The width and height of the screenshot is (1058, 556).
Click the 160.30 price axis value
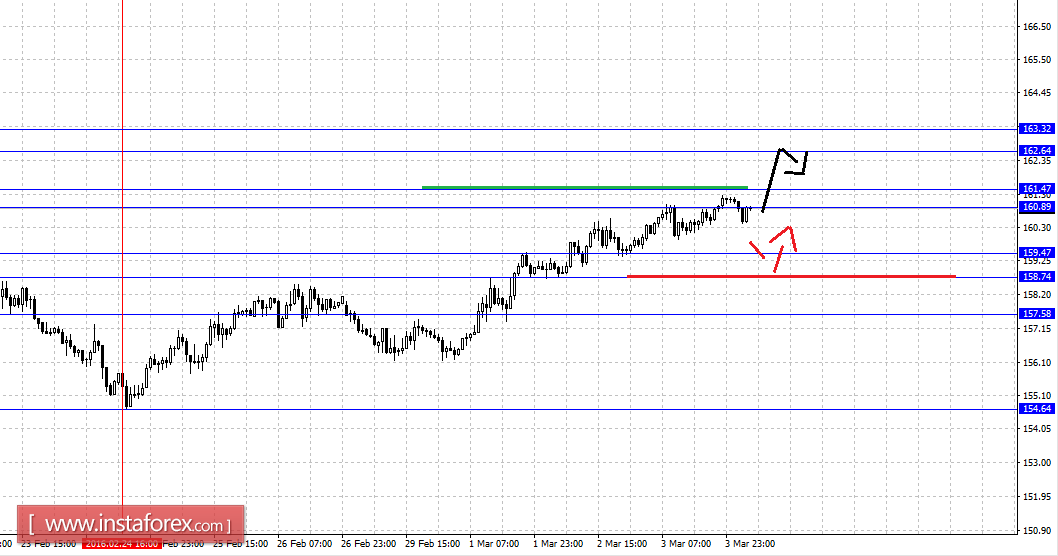(x=1037, y=228)
